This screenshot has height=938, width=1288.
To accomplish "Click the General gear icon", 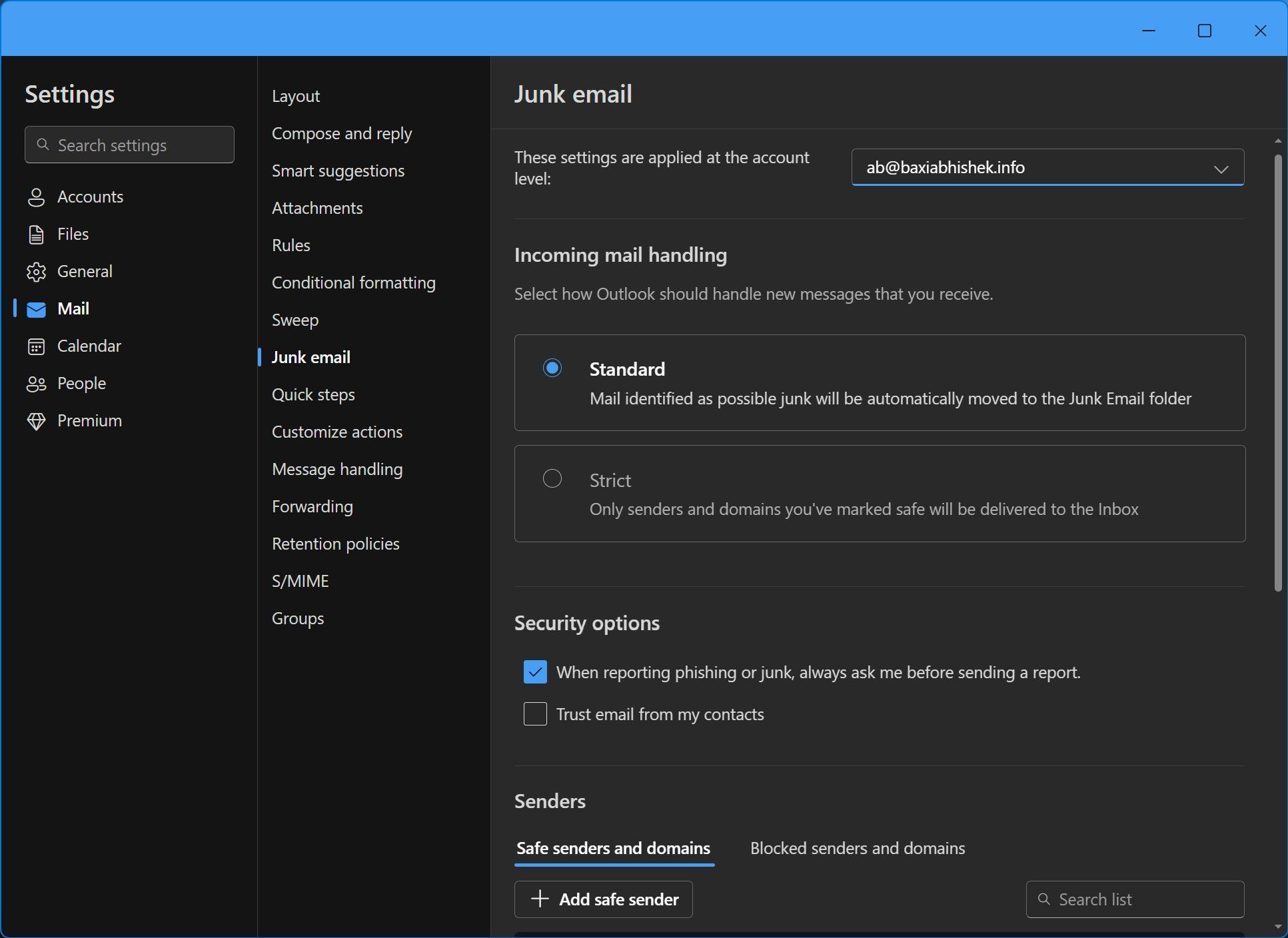I will click(x=36, y=272).
